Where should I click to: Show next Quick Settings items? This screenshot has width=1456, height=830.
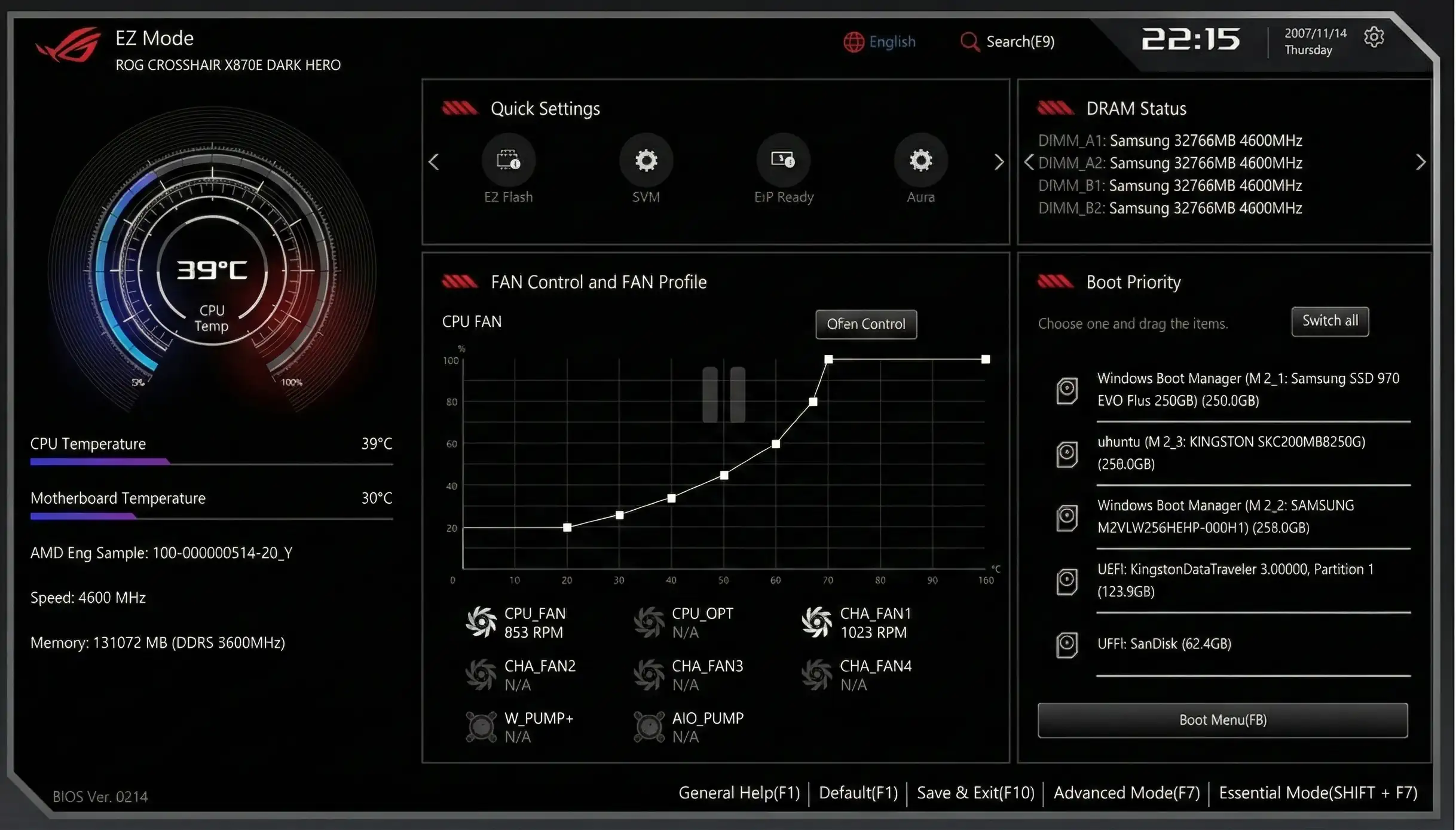click(x=999, y=162)
